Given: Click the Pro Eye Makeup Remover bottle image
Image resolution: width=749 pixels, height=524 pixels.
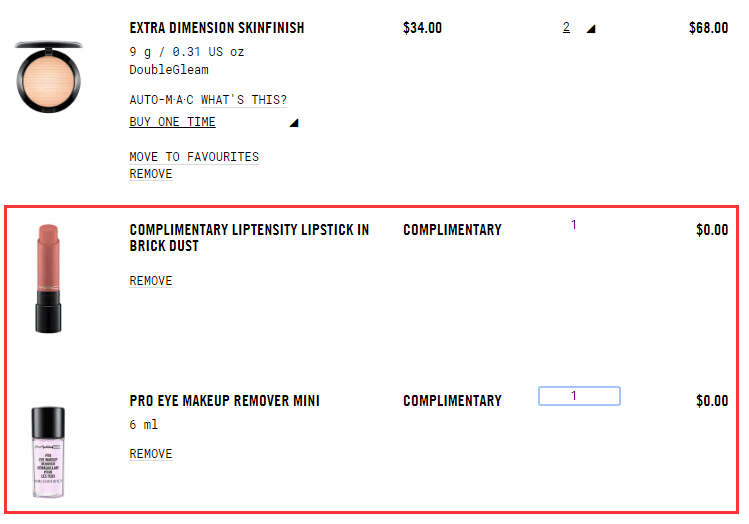Looking at the screenshot, I should [x=47, y=452].
